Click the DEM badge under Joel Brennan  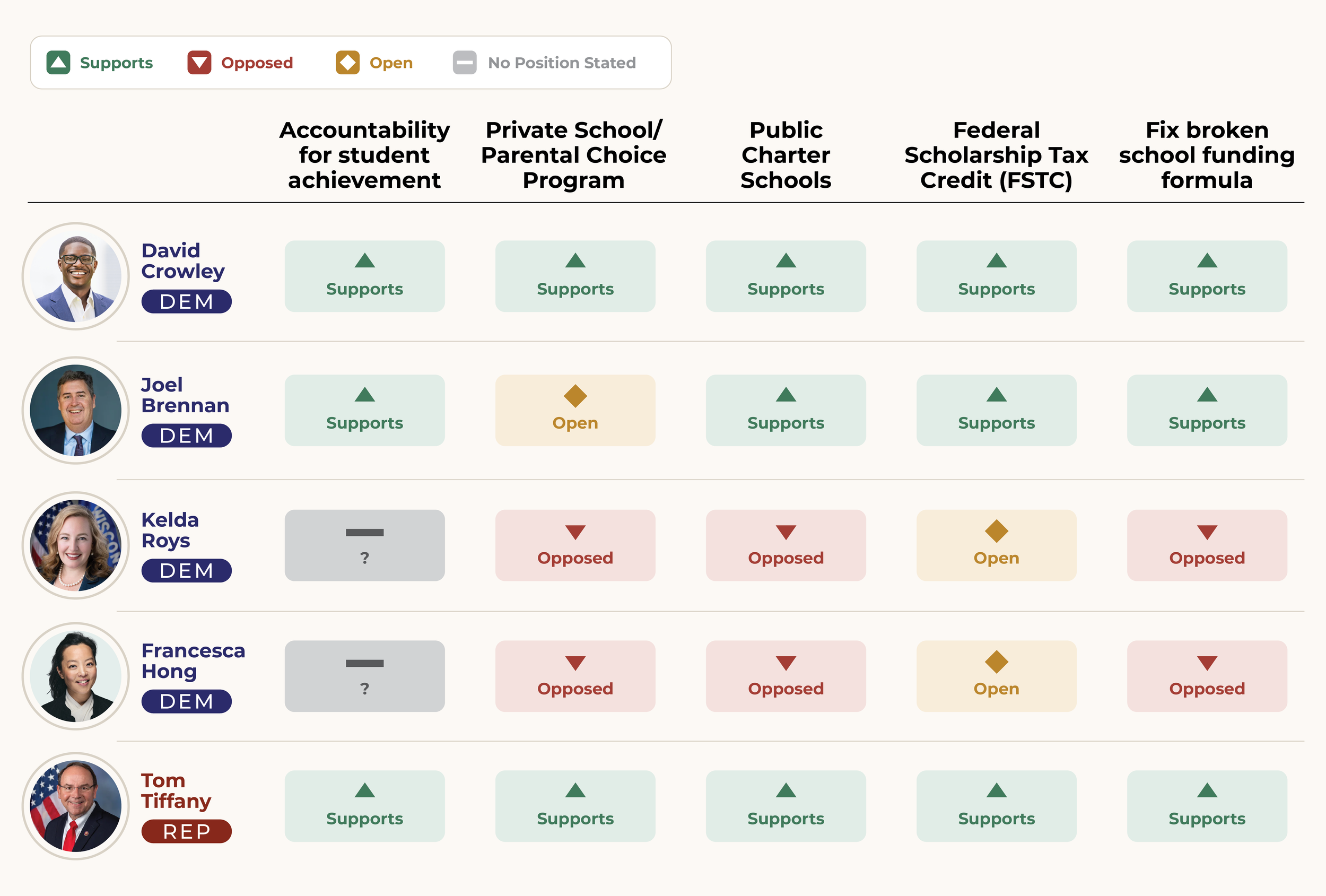[187, 436]
